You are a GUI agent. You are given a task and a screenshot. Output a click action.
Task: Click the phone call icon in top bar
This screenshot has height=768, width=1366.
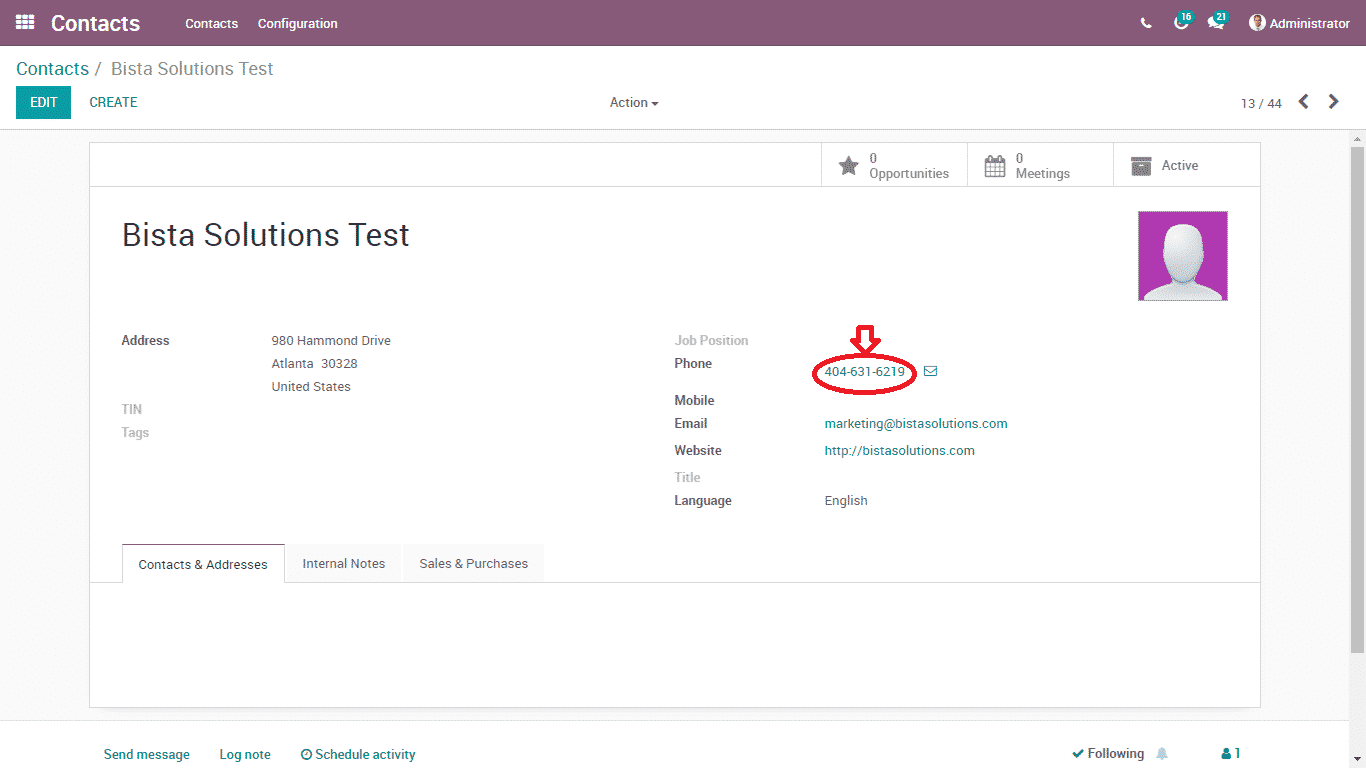click(x=1146, y=23)
